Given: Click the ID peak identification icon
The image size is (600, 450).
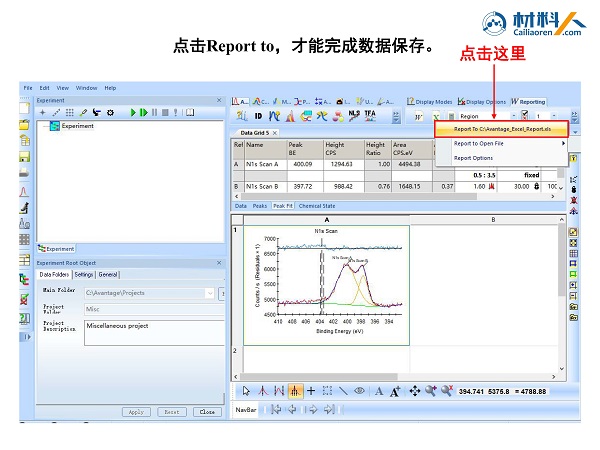Looking at the screenshot, I should (x=258, y=116).
